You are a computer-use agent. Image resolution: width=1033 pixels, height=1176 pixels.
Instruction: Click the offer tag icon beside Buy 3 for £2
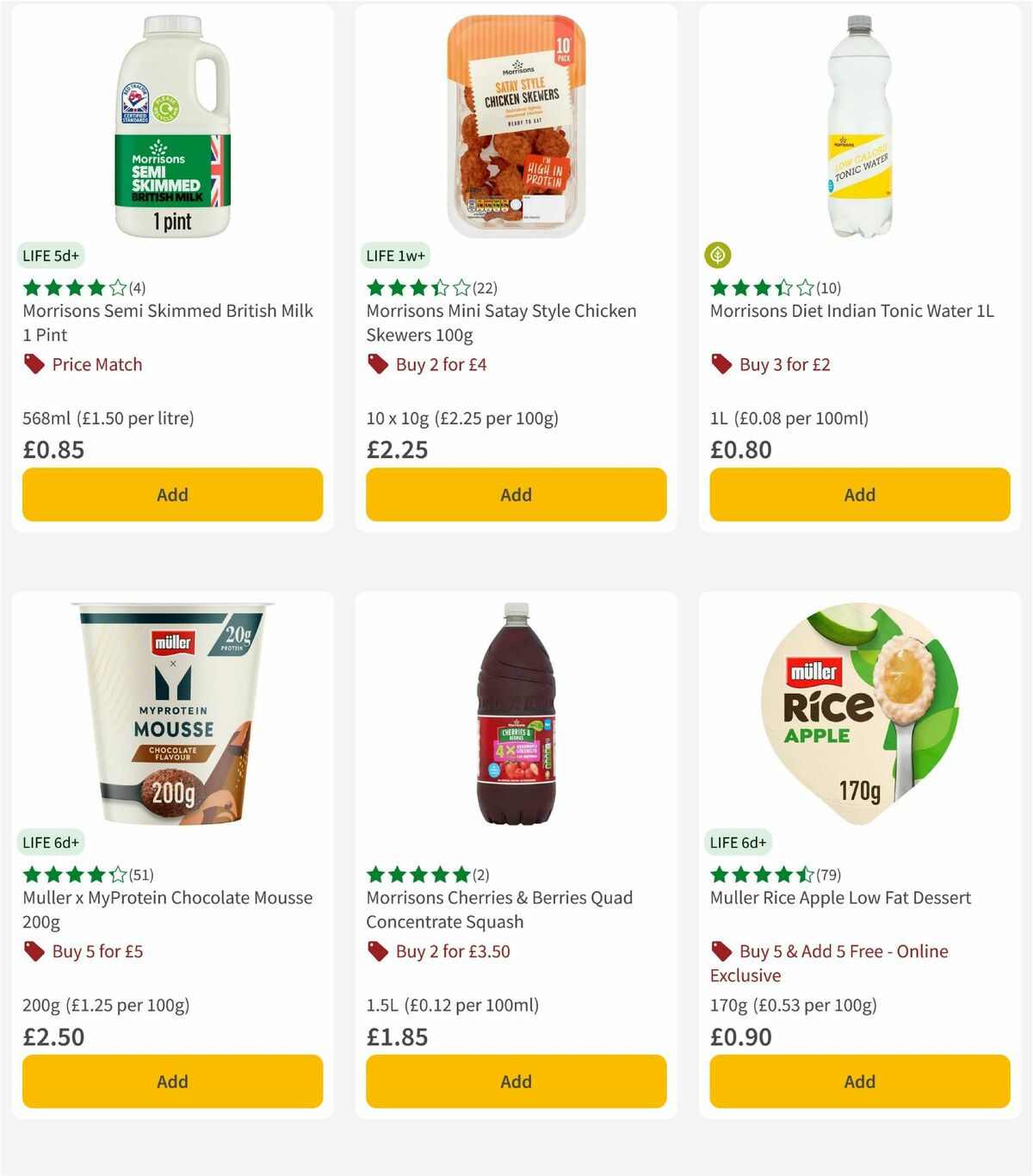[721, 364]
